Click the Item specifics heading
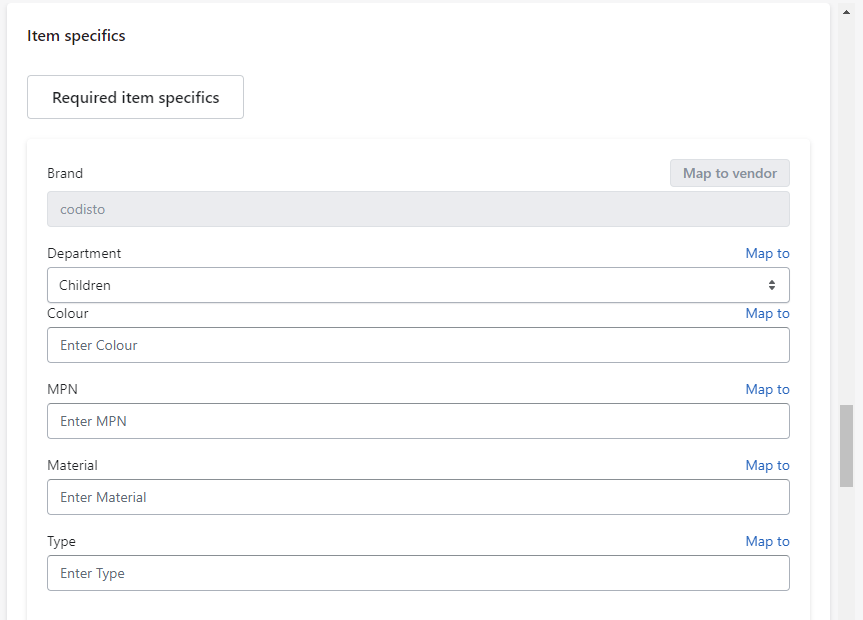The width and height of the screenshot is (863, 620). [x=76, y=36]
